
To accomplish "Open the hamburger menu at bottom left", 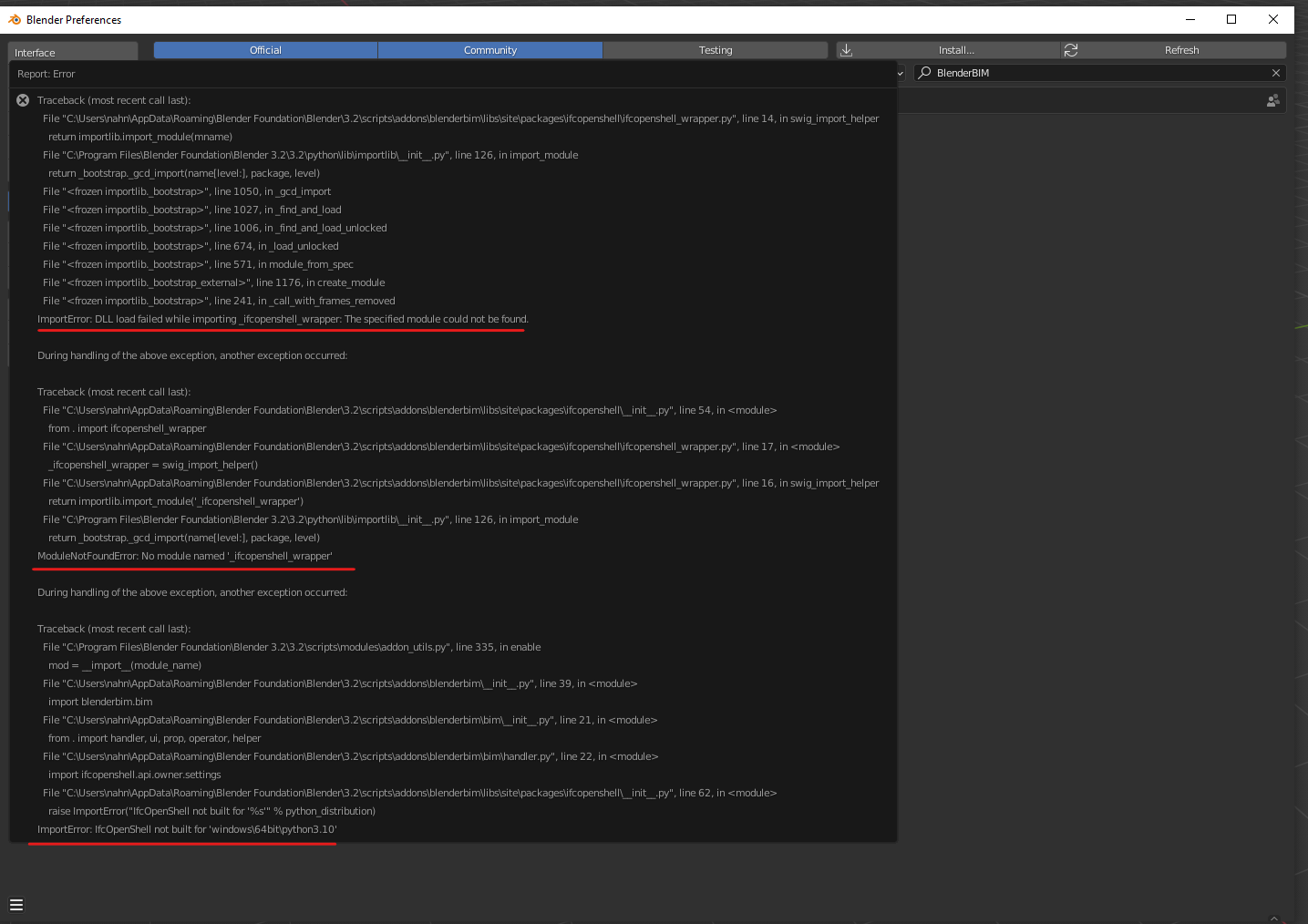I will [x=16, y=904].
